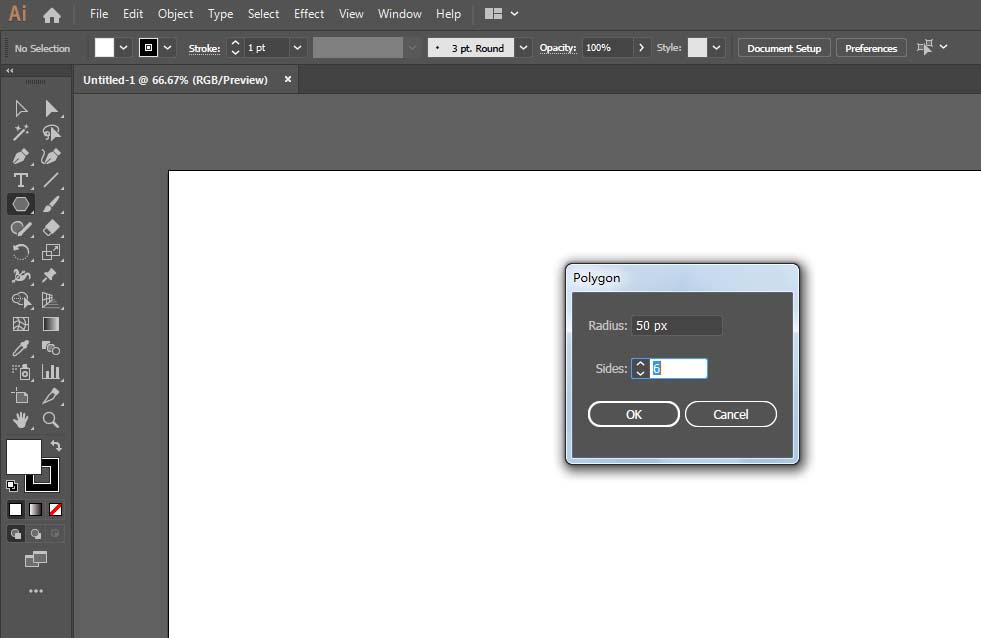Select the Slice tool
The height and width of the screenshot is (638, 981).
click(x=51, y=396)
